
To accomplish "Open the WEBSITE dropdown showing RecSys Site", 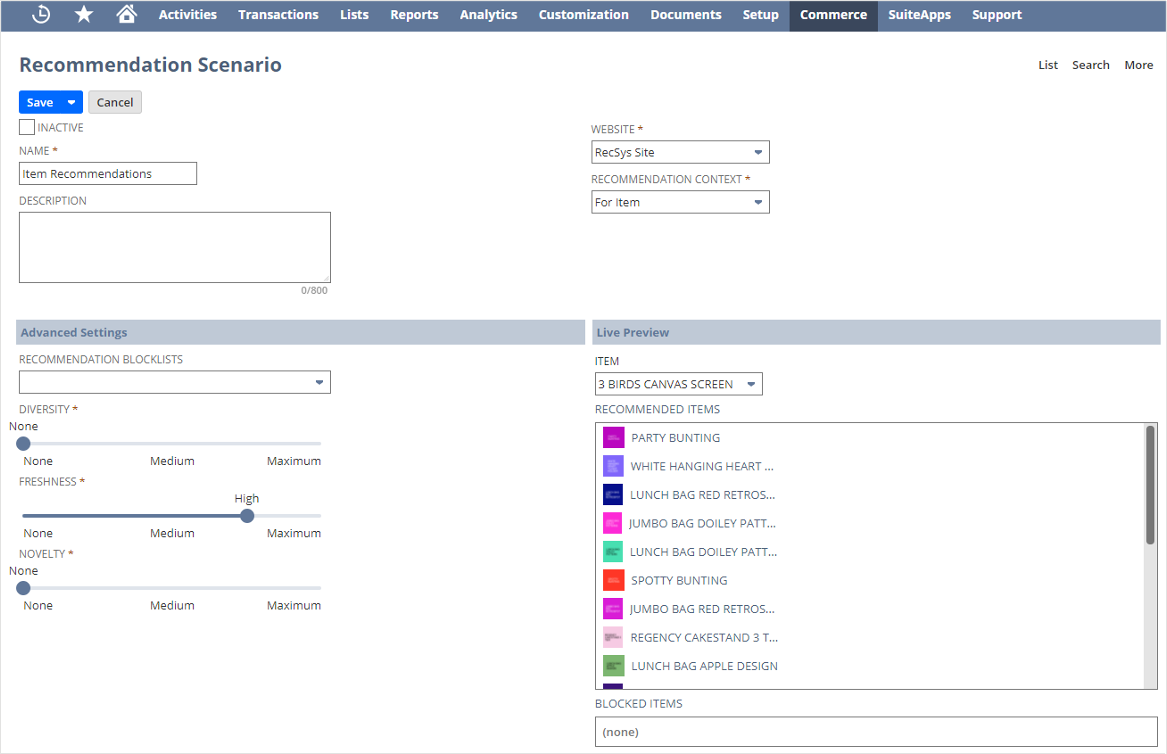I will click(x=680, y=152).
